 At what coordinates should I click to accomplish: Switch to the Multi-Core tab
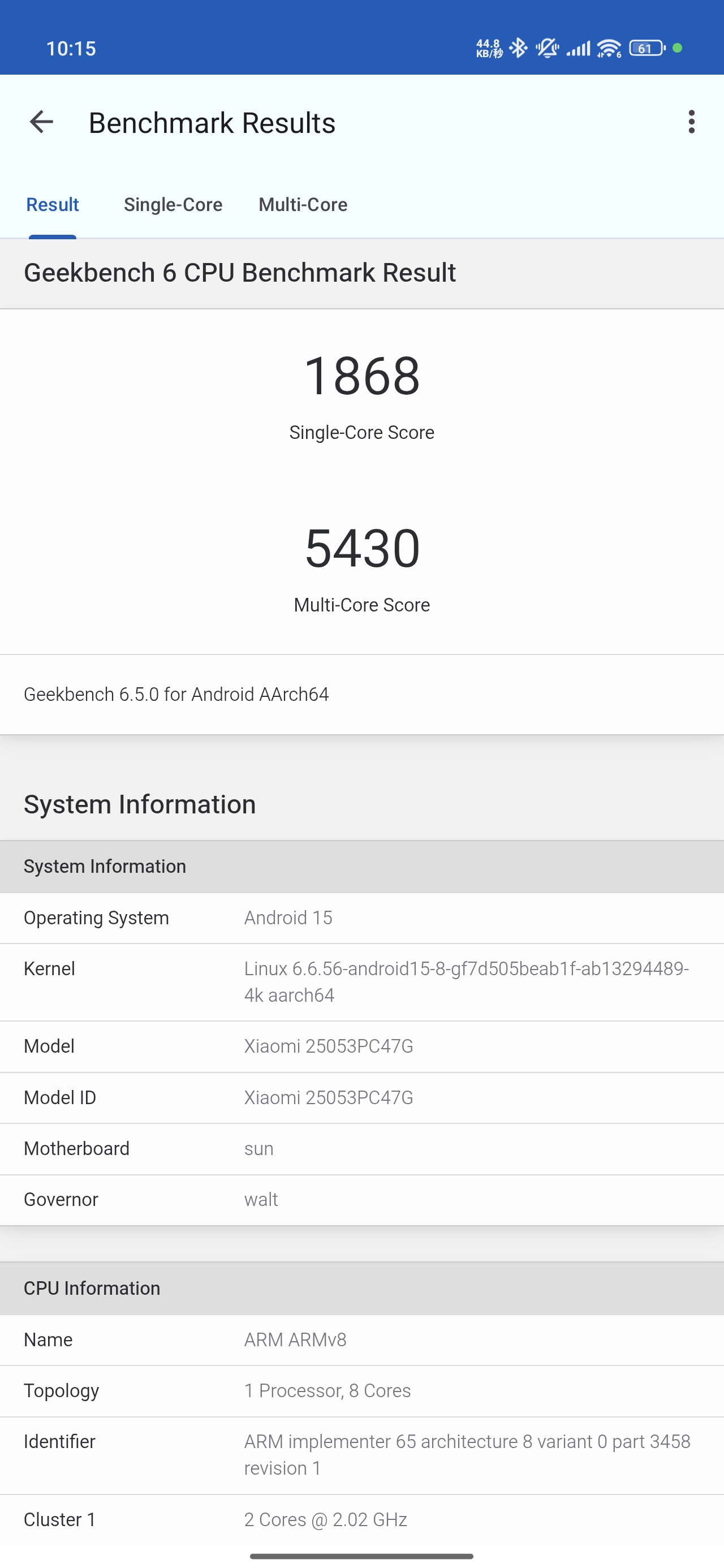click(x=303, y=205)
